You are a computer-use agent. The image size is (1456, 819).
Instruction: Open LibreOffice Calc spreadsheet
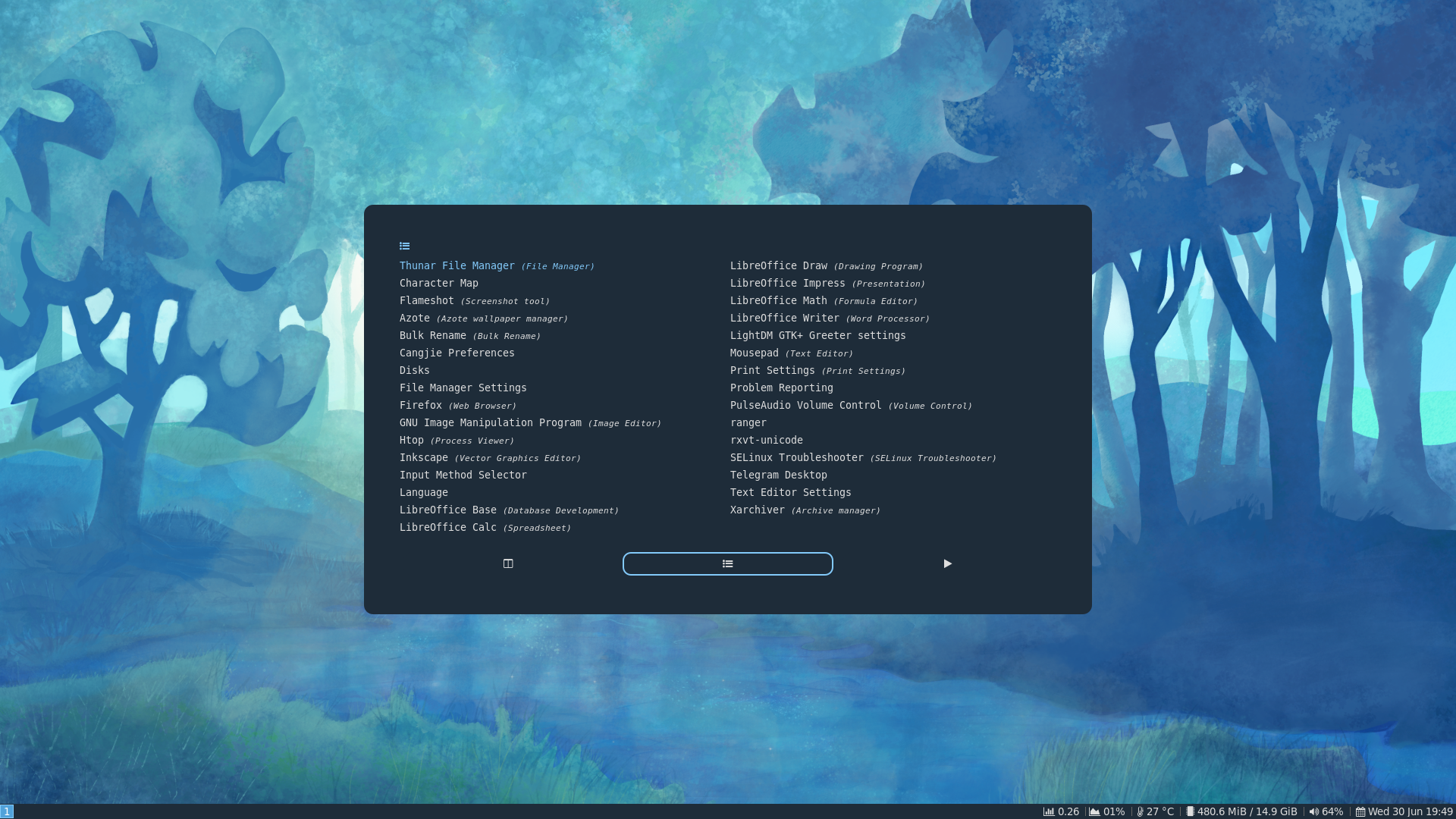485,527
